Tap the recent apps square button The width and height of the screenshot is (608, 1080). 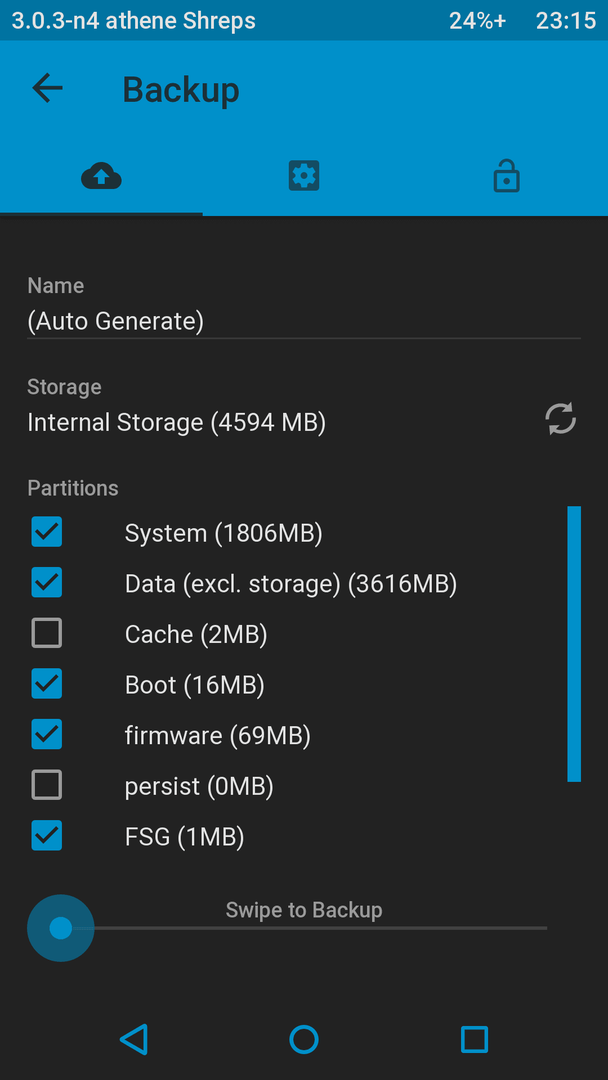(474, 1039)
